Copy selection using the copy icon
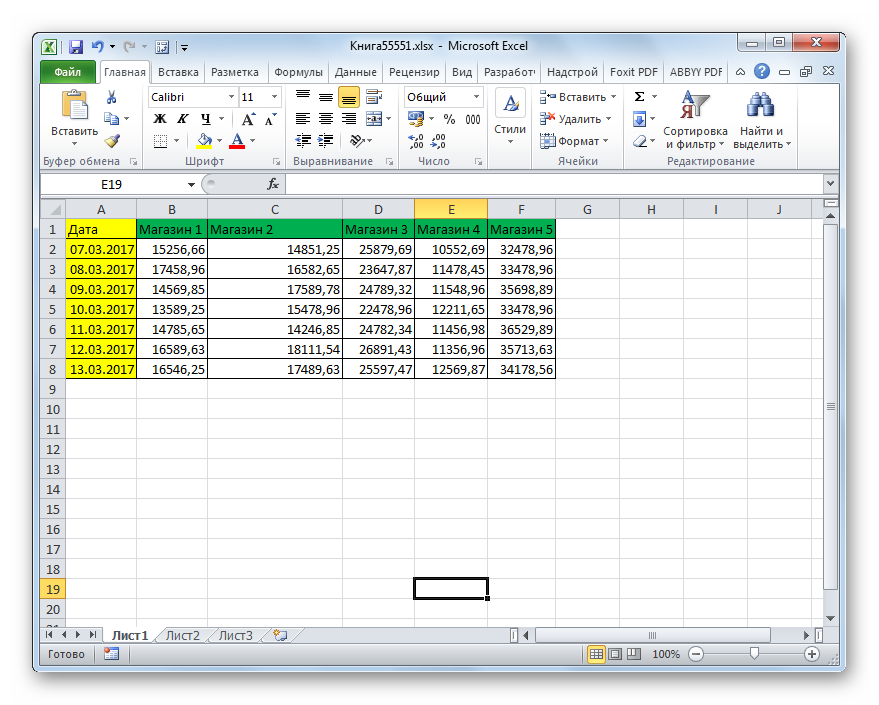 point(112,119)
